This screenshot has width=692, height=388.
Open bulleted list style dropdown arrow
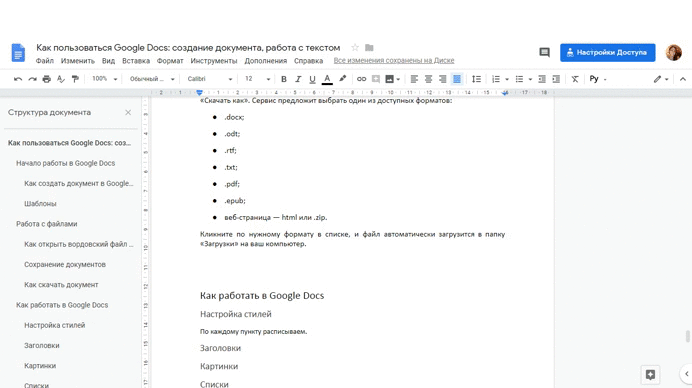530,79
